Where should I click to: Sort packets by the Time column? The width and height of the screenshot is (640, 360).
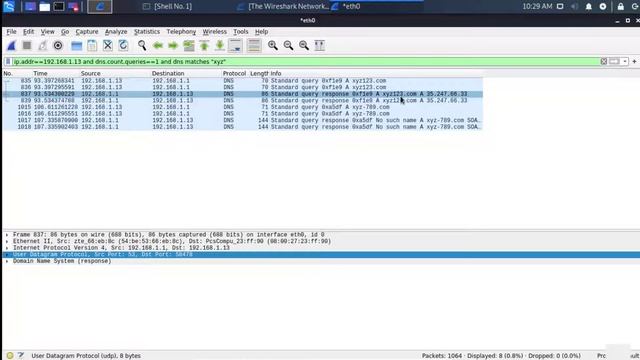[x=40, y=73]
